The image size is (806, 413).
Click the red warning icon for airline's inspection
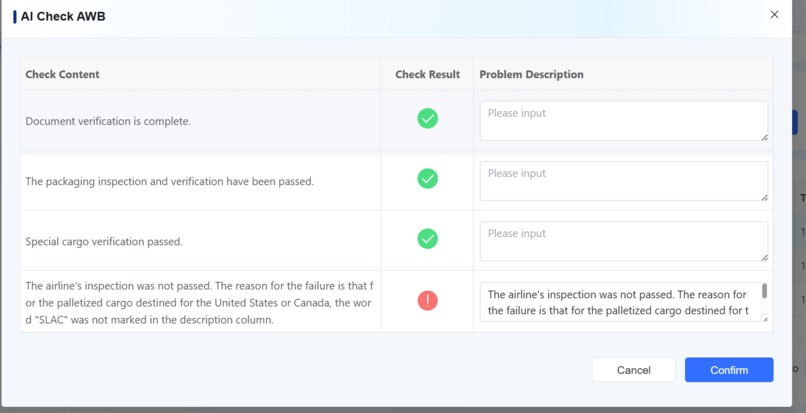pyautogui.click(x=427, y=300)
